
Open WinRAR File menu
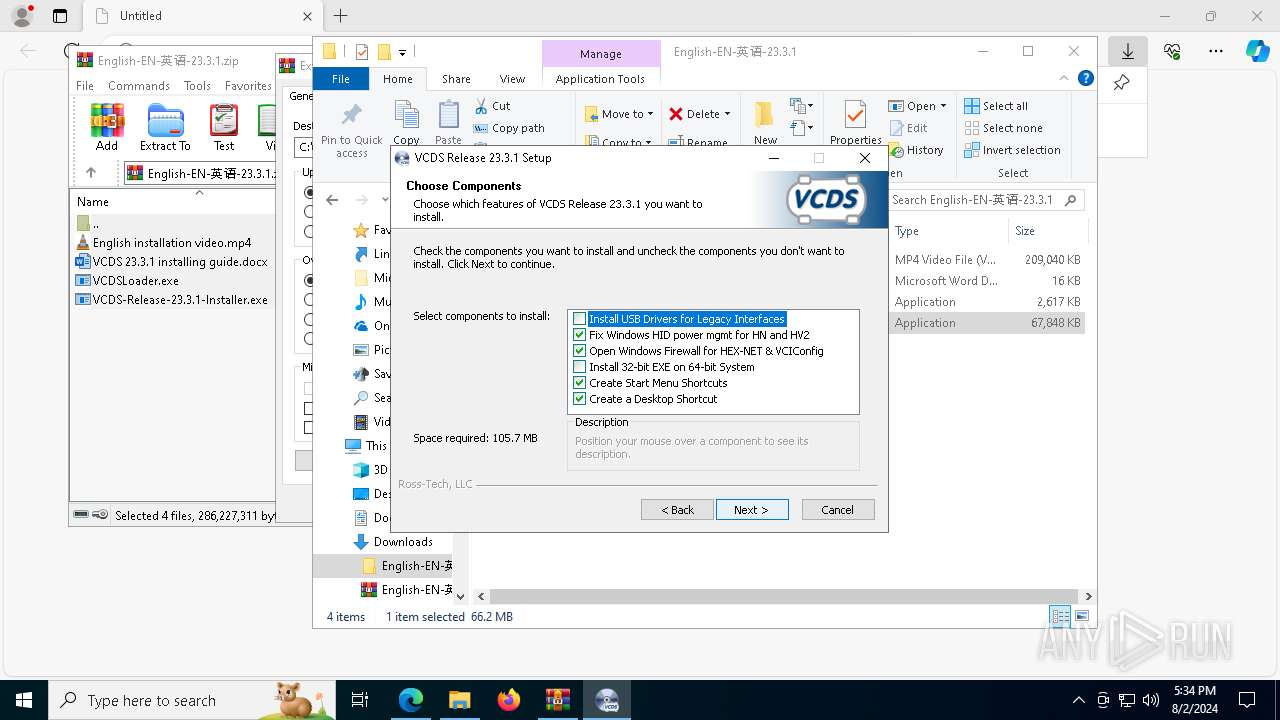point(85,86)
